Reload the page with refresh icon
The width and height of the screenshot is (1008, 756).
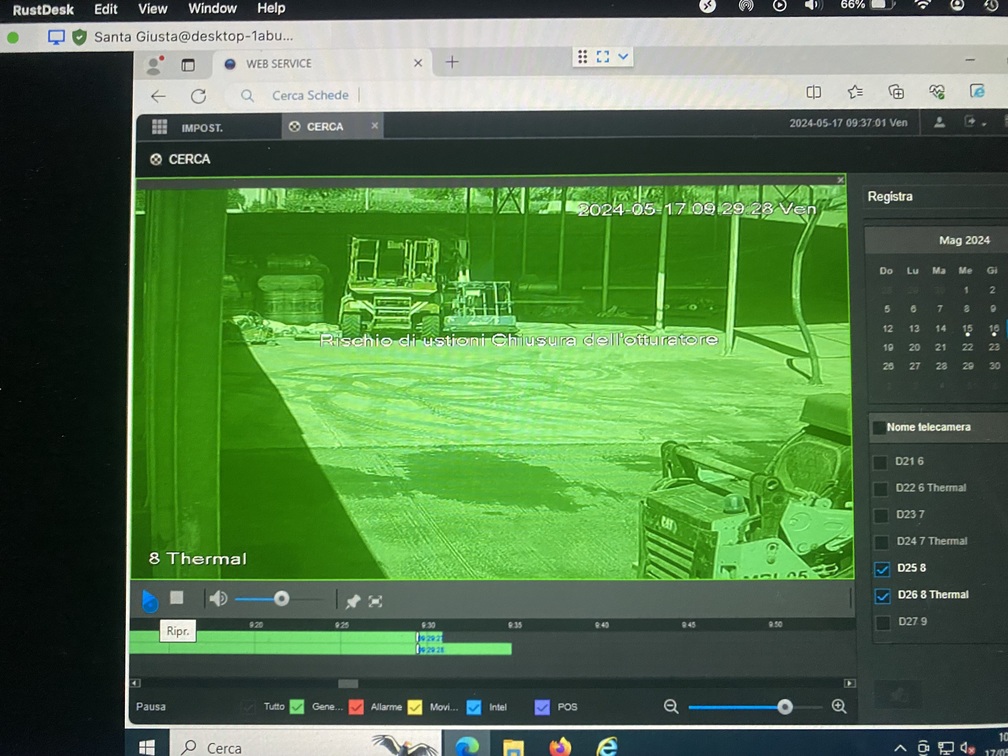tap(199, 96)
